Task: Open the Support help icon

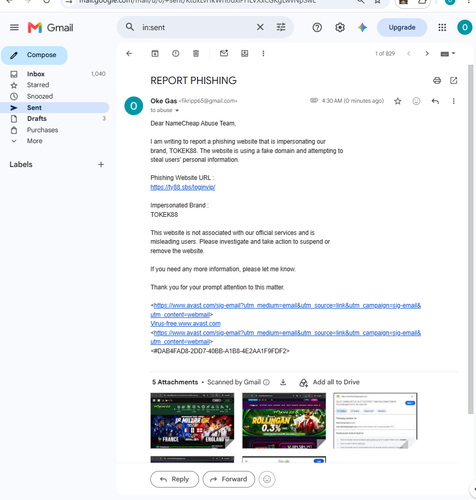Action: 317,27
